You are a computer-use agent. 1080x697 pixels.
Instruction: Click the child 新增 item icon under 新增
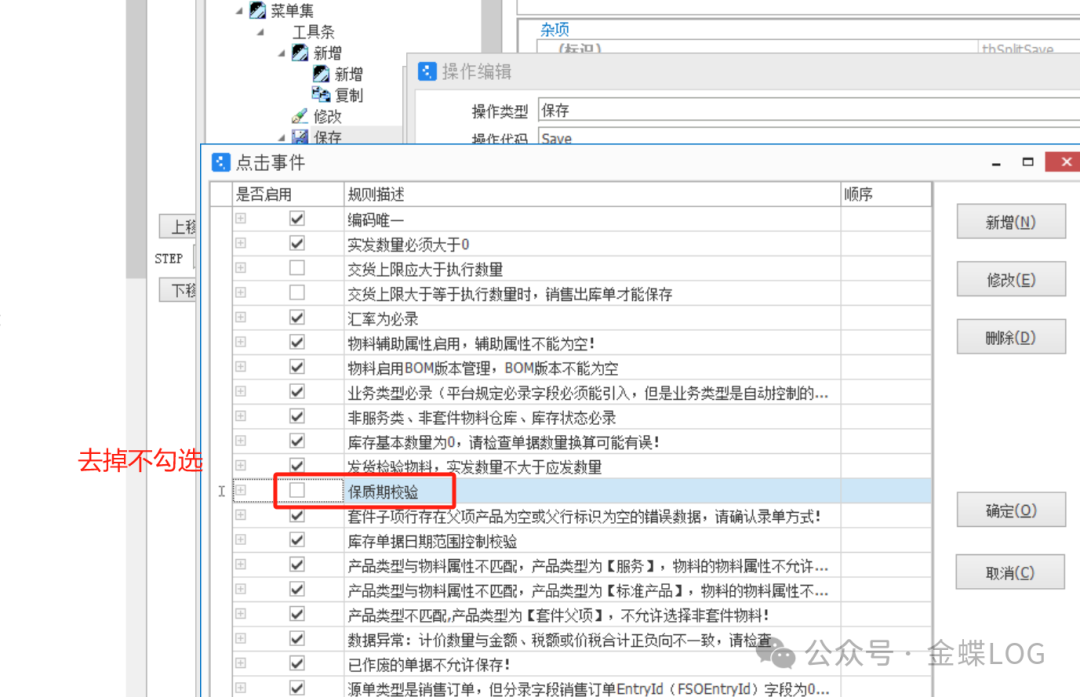[321, 74]
